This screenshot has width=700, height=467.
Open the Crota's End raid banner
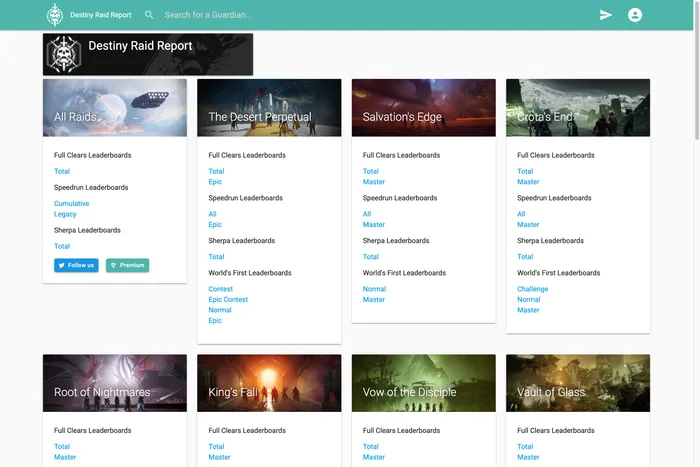tap(578, 108)
